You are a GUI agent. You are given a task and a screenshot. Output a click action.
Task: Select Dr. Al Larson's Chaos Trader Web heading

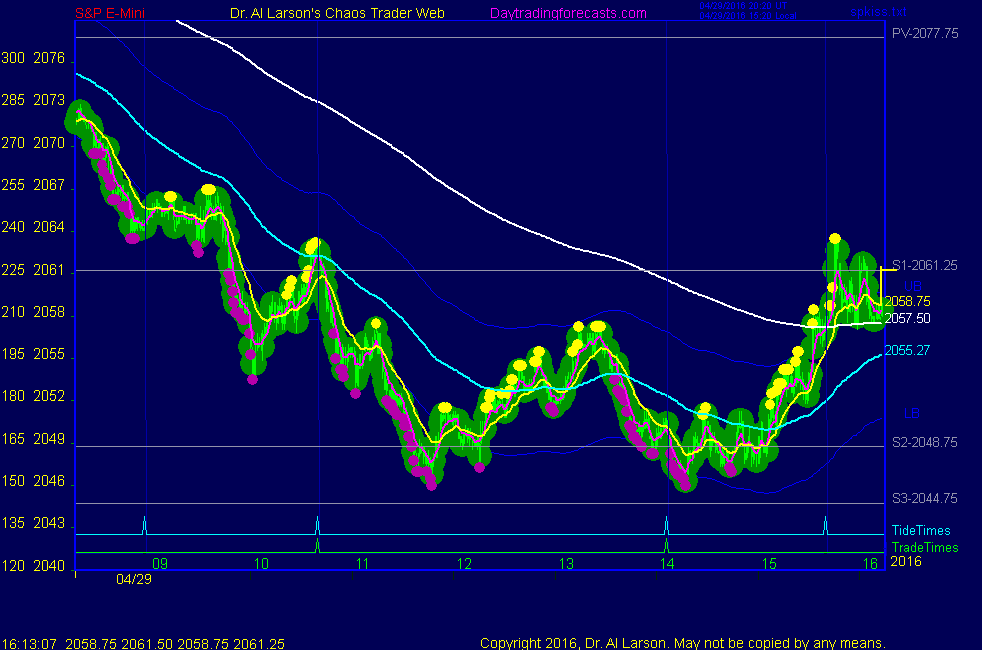[337, 13]
